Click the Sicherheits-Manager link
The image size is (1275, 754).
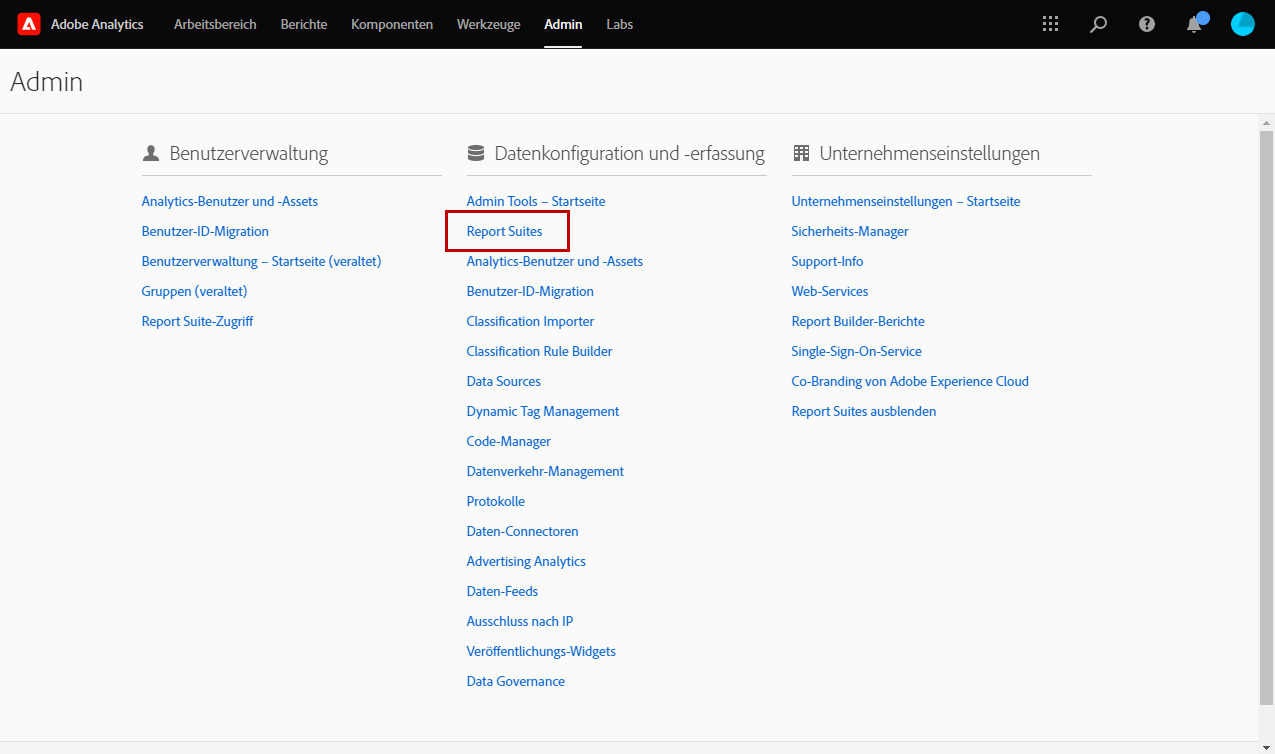pyautogui.click(x=850, y=231)
